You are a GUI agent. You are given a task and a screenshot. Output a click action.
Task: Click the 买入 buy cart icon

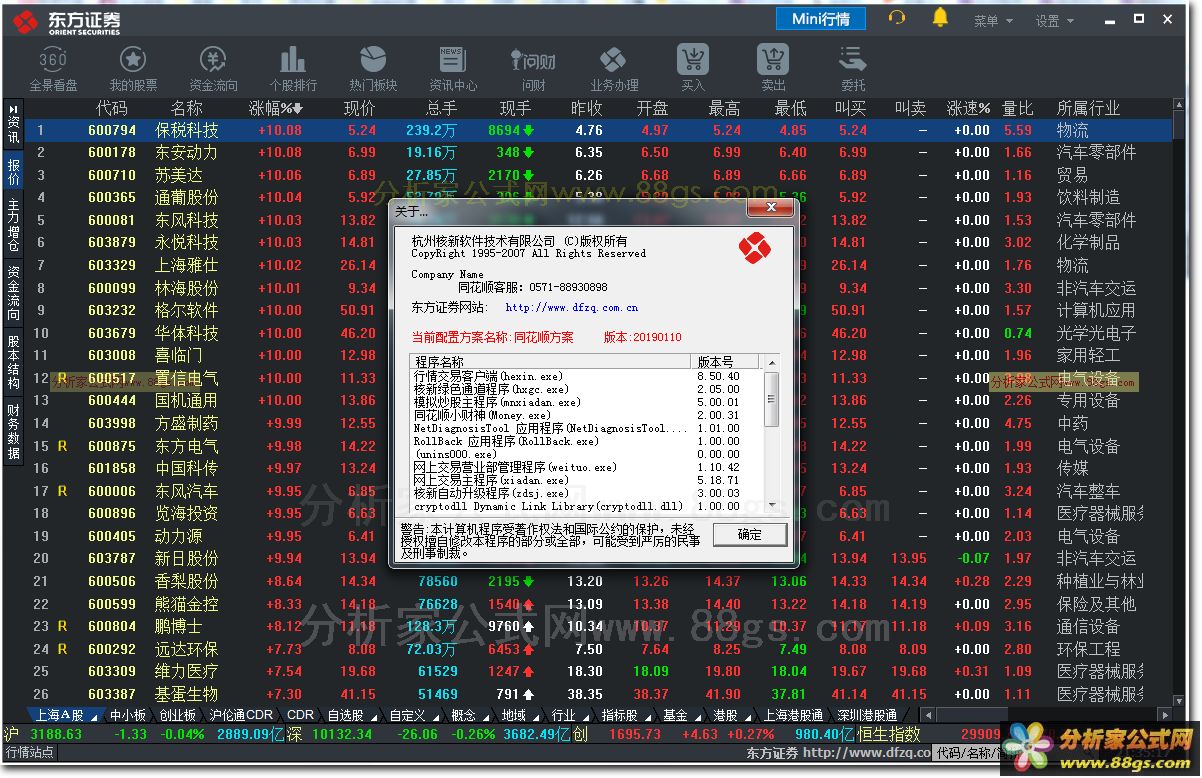coord(693,59)
